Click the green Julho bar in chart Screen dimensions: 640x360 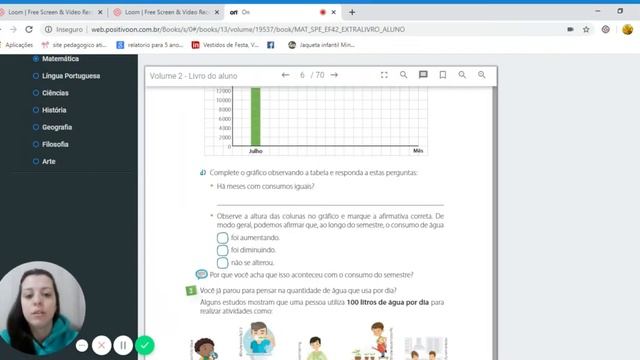256,116
